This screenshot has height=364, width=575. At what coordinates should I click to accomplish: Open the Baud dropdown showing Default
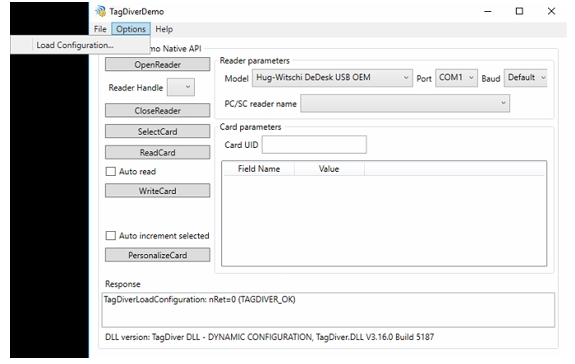tap(525, 78)
